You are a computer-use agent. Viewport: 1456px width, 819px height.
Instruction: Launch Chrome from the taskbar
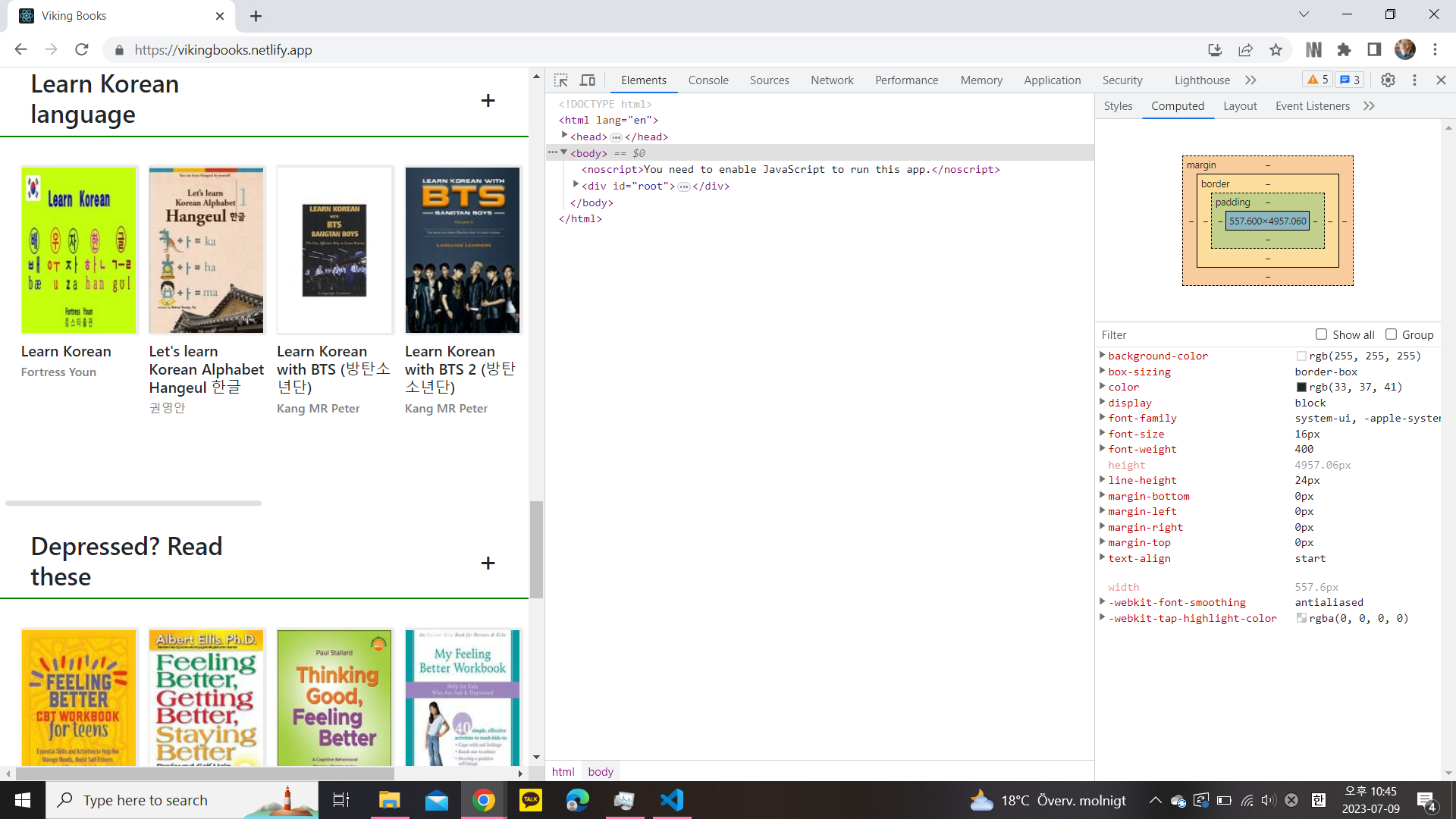(x=484, y=800)
